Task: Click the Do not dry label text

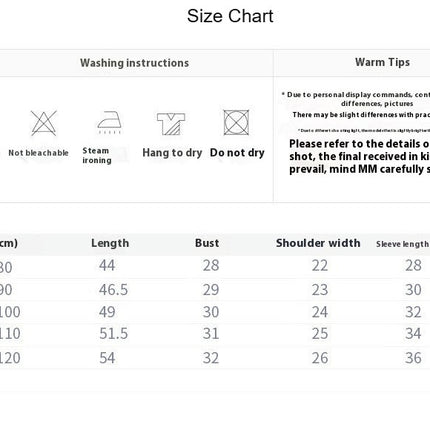Action: point(237,153)
